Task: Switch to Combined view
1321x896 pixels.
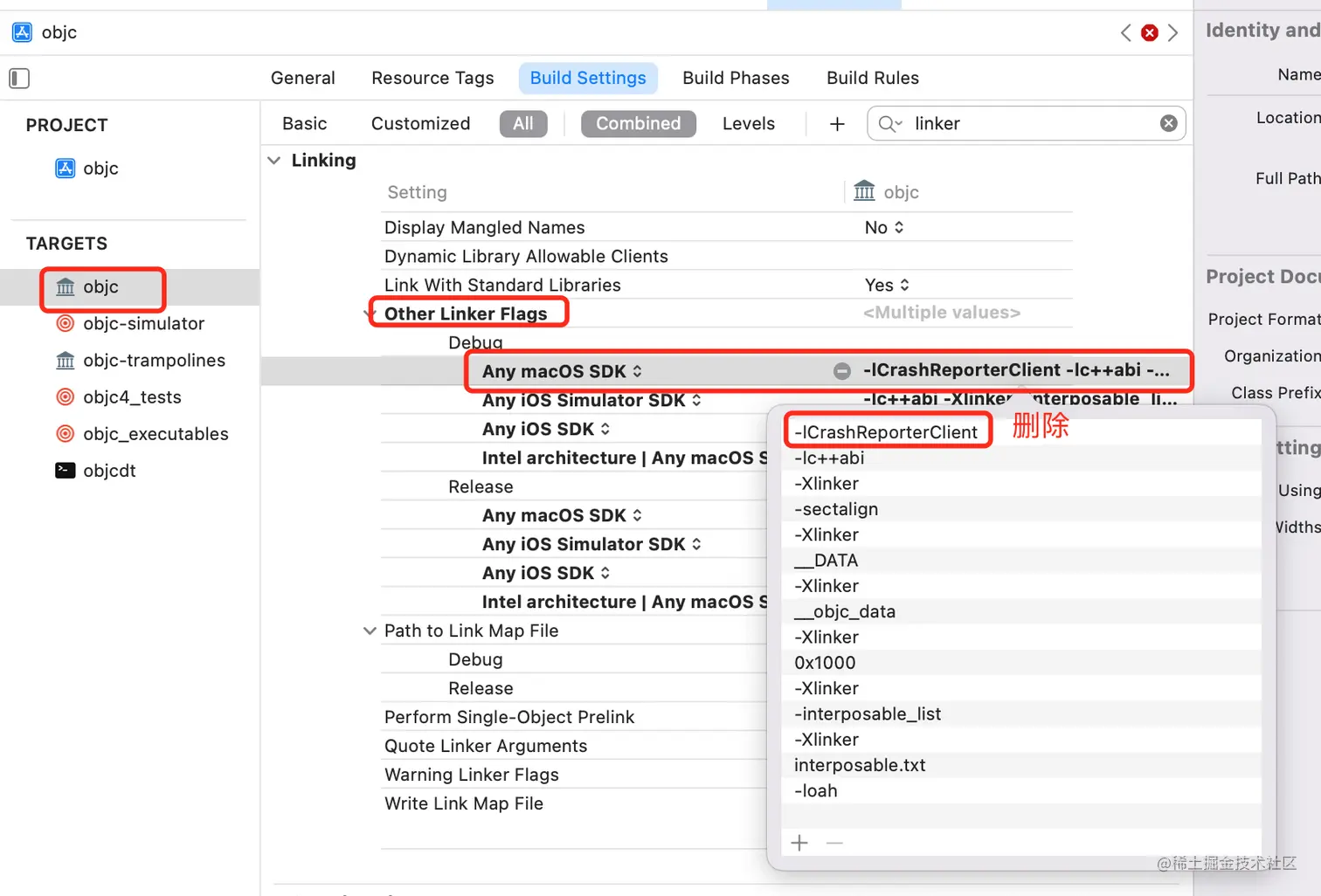Action: (639, 124)
